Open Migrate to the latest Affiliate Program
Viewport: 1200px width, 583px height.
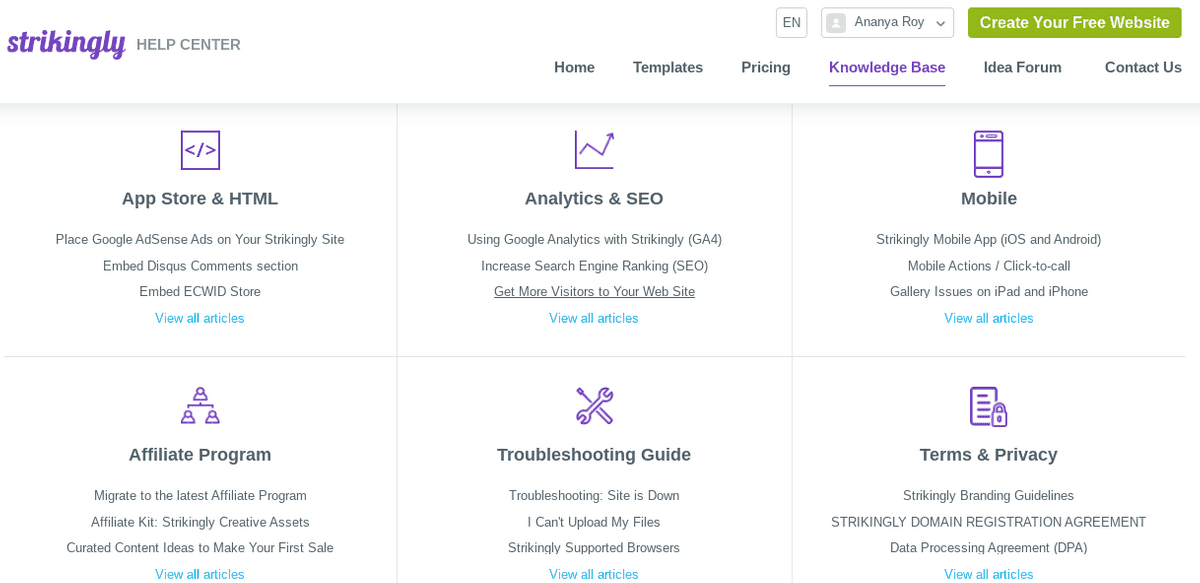pyautogui.click(x=200, y=496)
